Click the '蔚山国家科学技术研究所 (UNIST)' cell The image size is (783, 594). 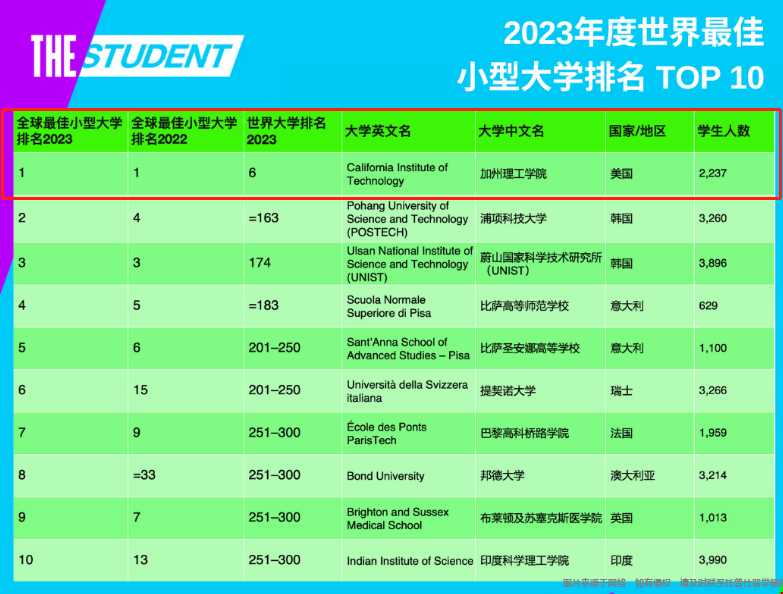click(x=541, y=264)
